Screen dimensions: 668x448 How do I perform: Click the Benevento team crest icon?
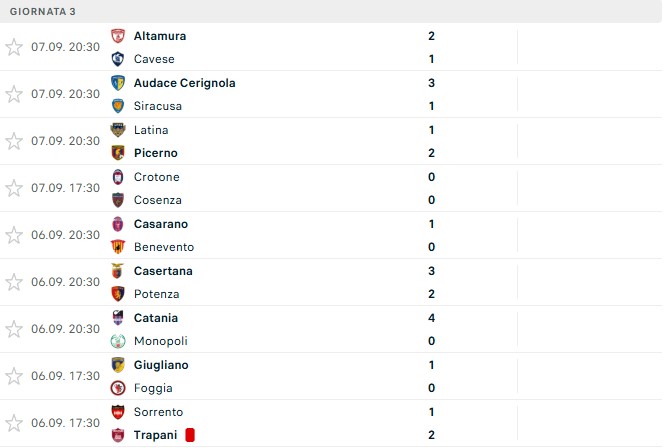[x=118, y=247]
